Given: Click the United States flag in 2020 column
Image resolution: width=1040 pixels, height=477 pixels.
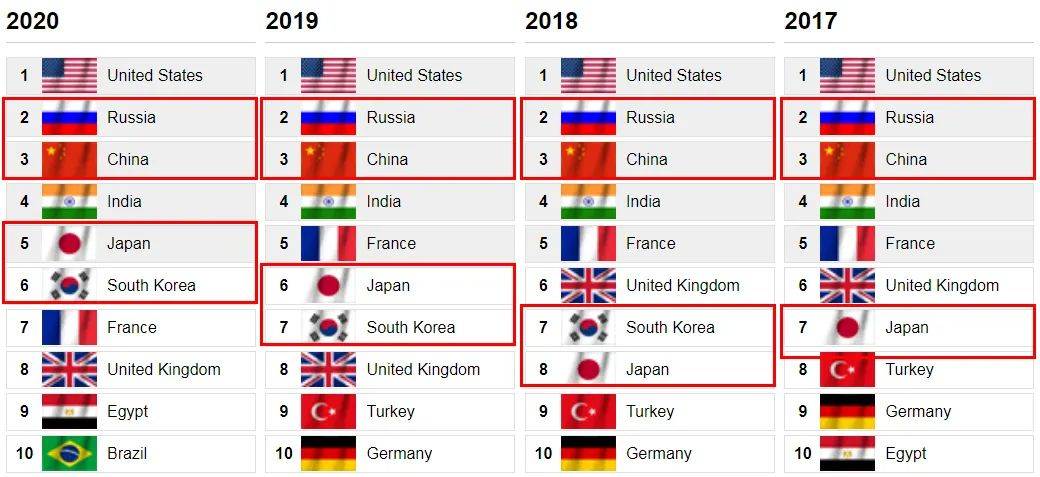Looking at the screenshot, I should coord(69,75).
